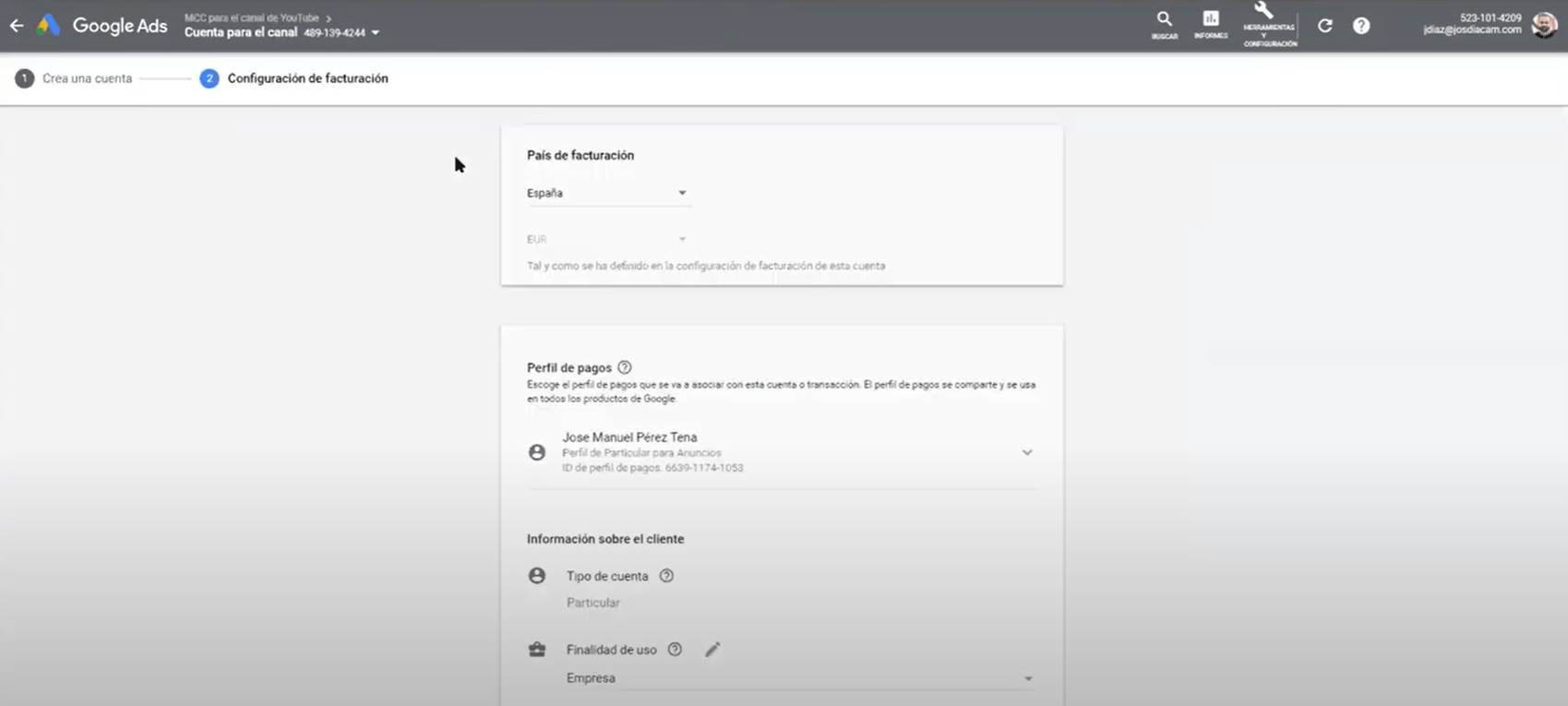Click the person icon beside Jose Manuel Pérez Tena

(x=537, y=452)
